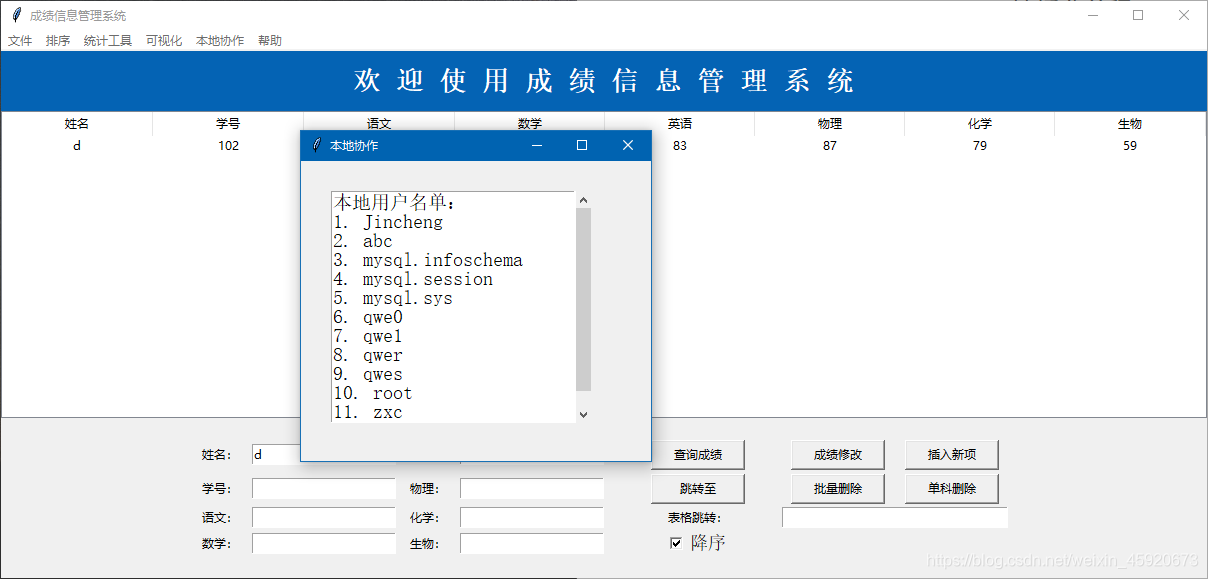Click the 表格跳转 input field
Image resolution: width=1208 pixels, height=579 pixels.
point(894,517)
